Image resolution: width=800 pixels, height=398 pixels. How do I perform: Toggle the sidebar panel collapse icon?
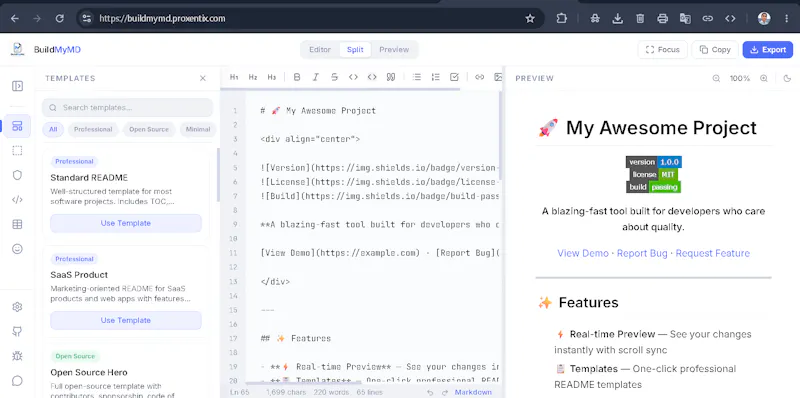(17, 86)
